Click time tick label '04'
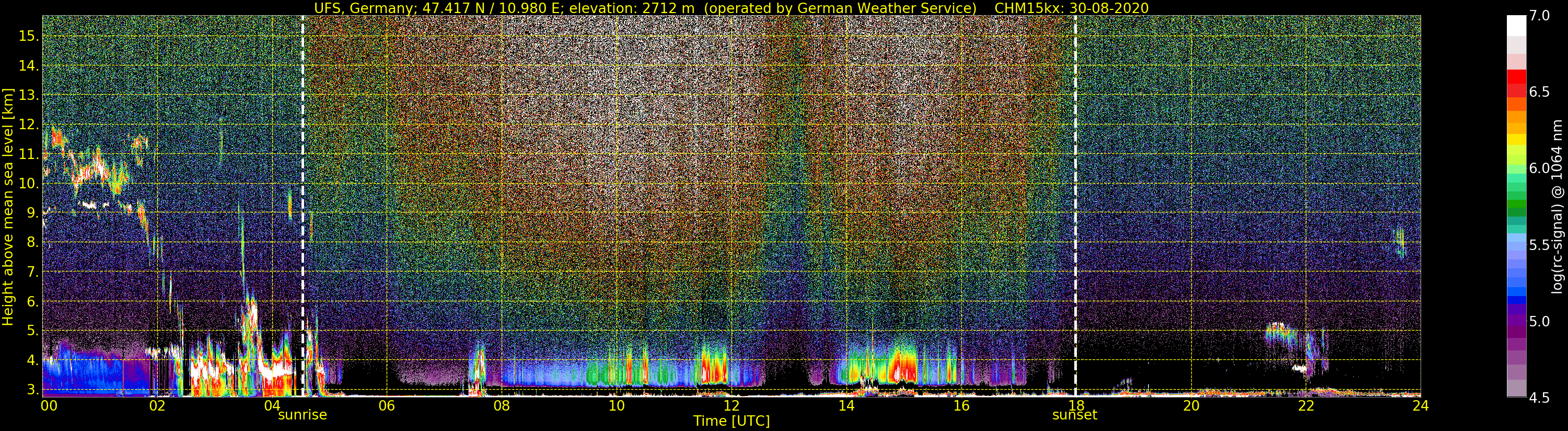The height and width of the screenshot is (431, 1568). tap(272, 406)
